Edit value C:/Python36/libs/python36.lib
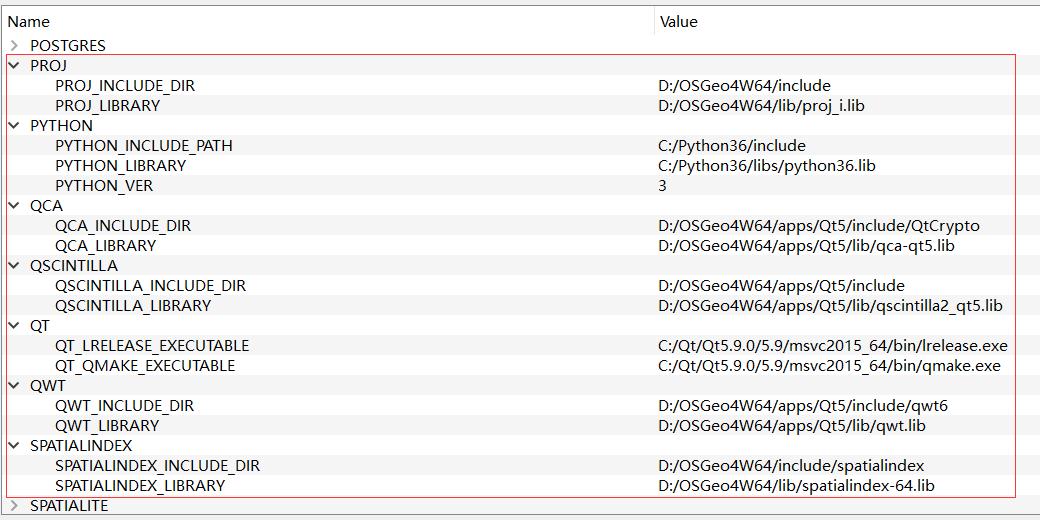1040x520 pixels. click(x=767, y=165)
